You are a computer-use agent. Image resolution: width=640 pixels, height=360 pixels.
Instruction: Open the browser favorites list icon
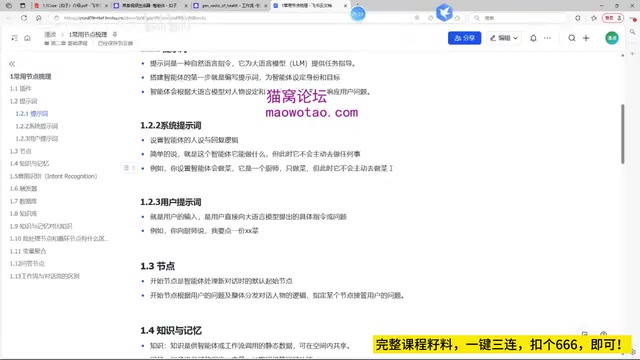594,18
